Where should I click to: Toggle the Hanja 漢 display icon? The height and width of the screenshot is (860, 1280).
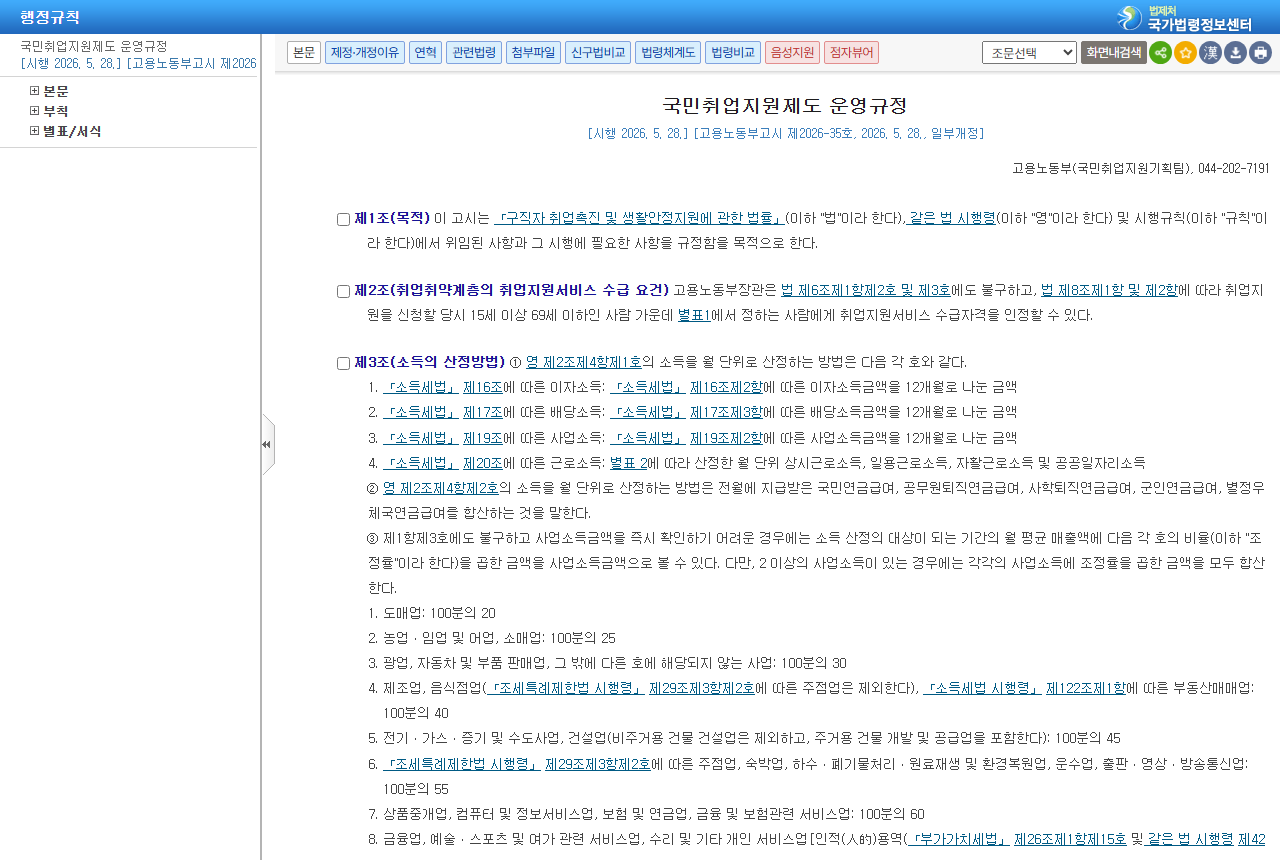1210,52
